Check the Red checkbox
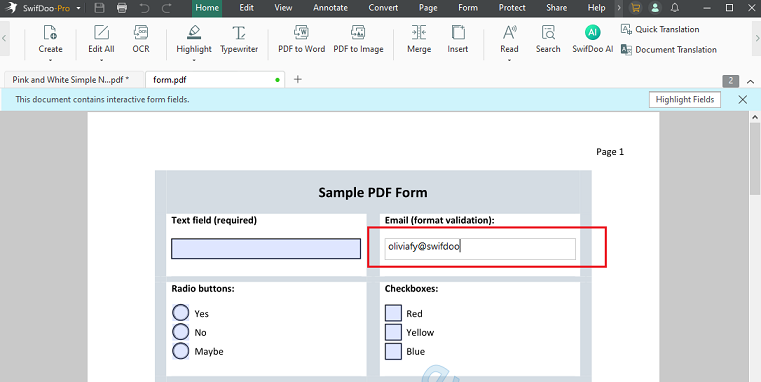Image resolution: width=761 pixels, height=382 pixels. point(393,313)
